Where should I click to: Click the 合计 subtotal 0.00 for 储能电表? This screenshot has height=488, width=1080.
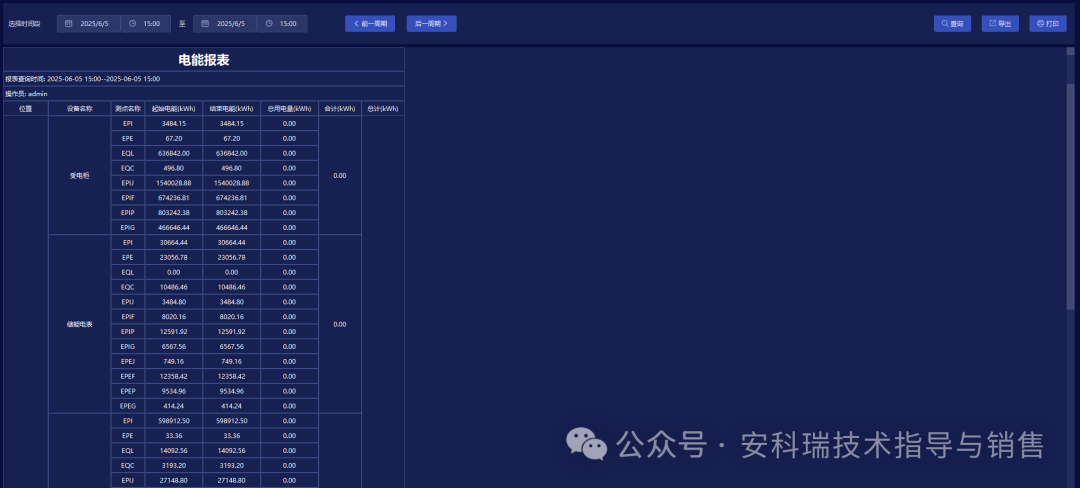(340, 324)
